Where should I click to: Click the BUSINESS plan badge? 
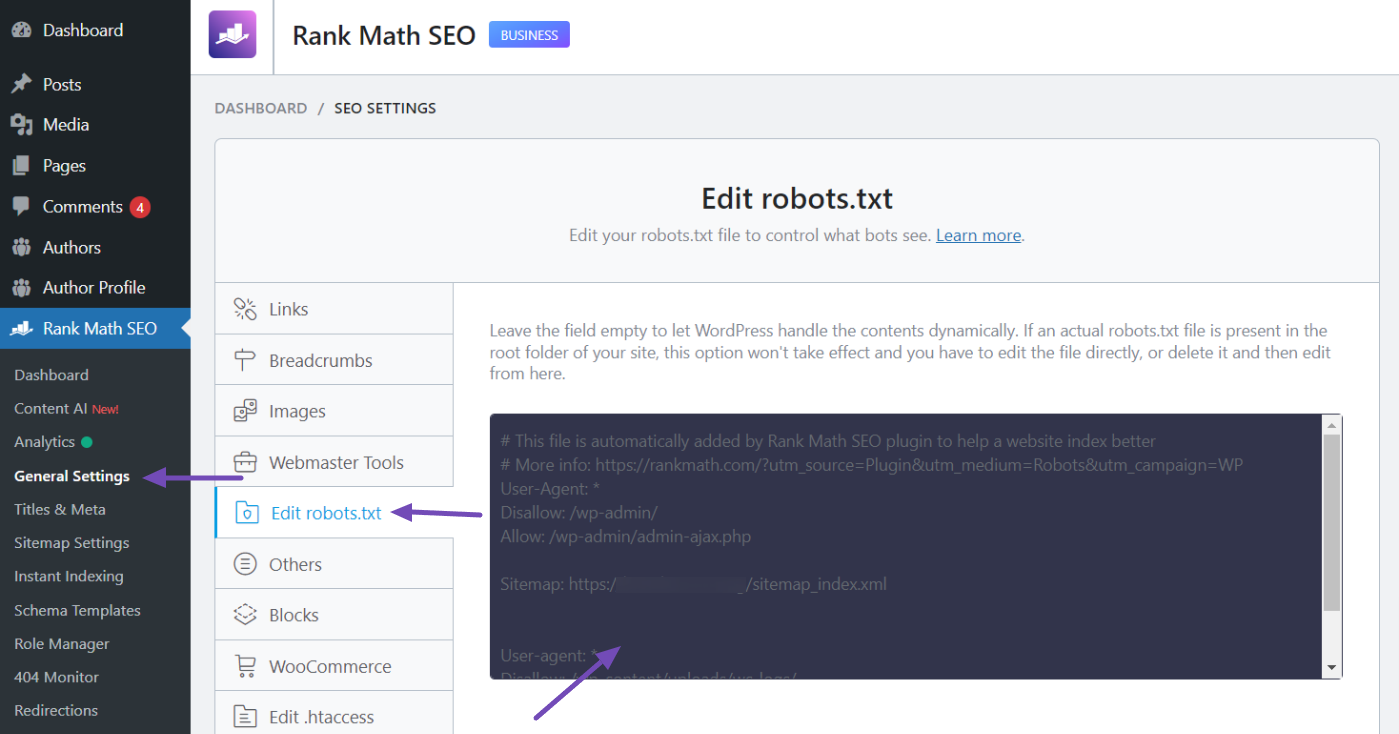[x=529, y=35]
